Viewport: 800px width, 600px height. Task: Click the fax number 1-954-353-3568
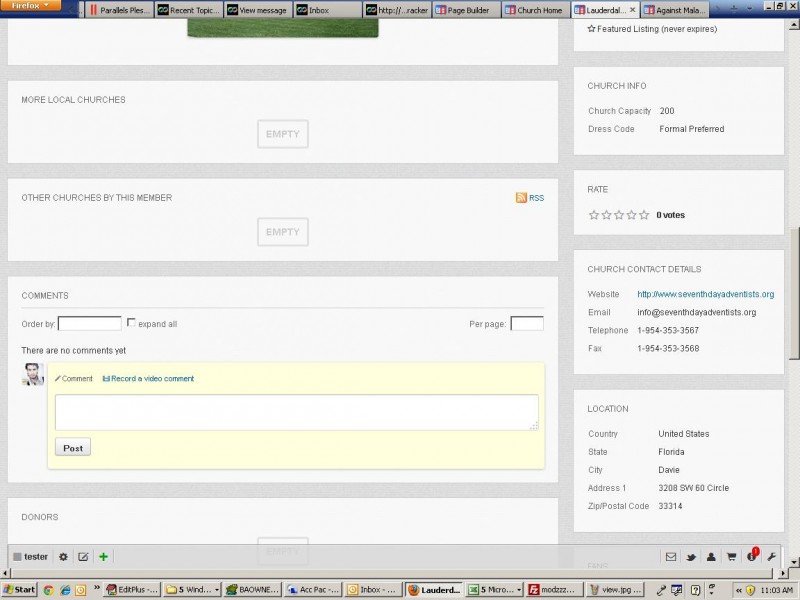click(x=668, y=348)
